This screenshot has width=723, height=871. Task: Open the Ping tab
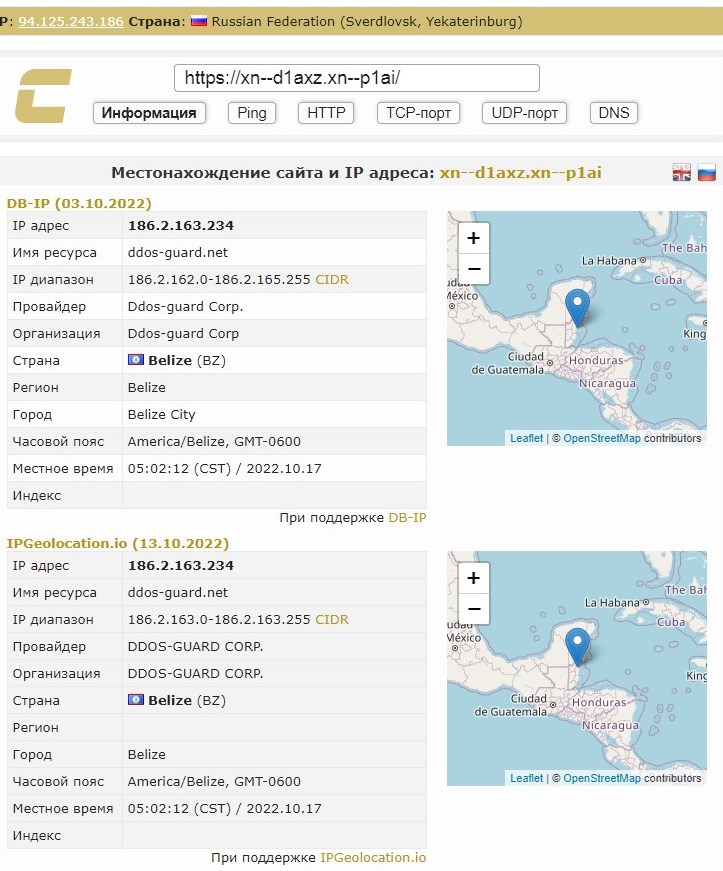click(x=252, y=113)
